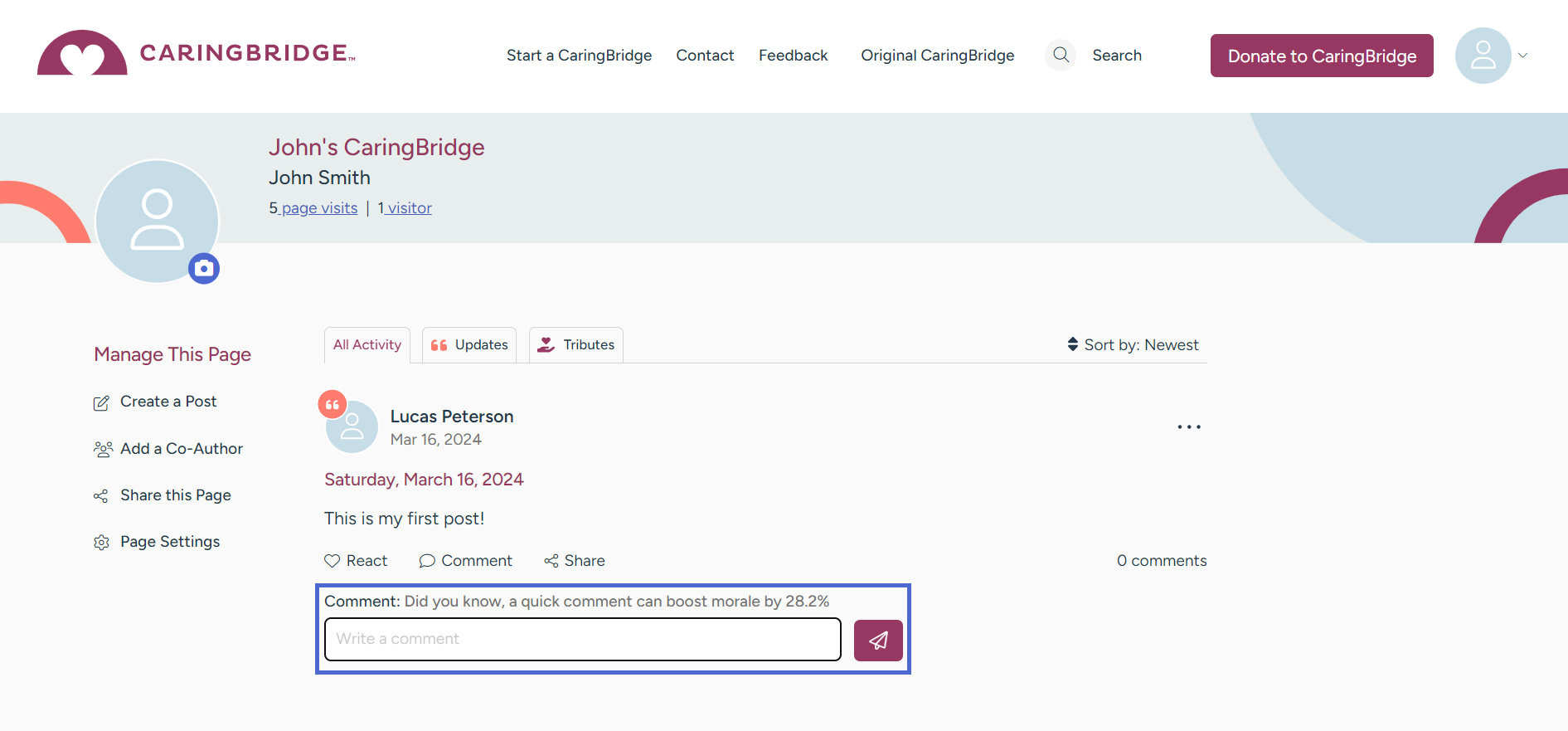Open Page Settings via the gear icon
1568x731 pixels.
[x=101, y=541]
